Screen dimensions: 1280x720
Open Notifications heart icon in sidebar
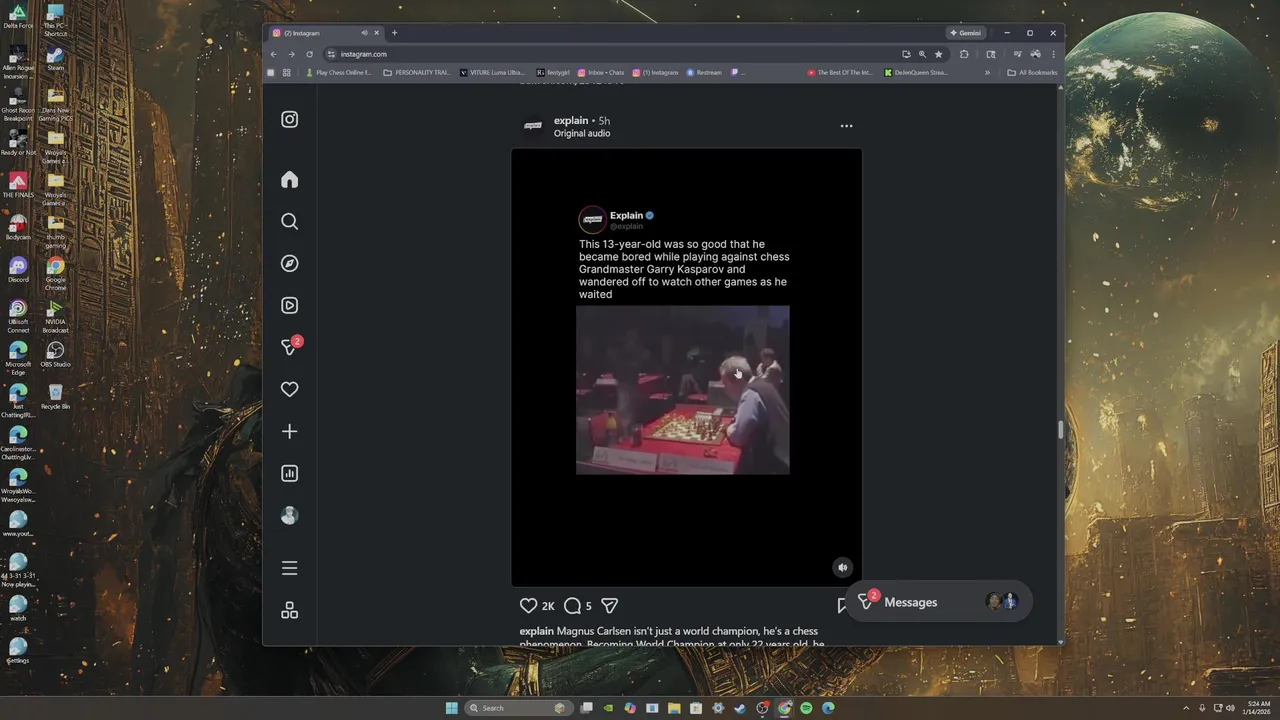click(x=289, y=390)
